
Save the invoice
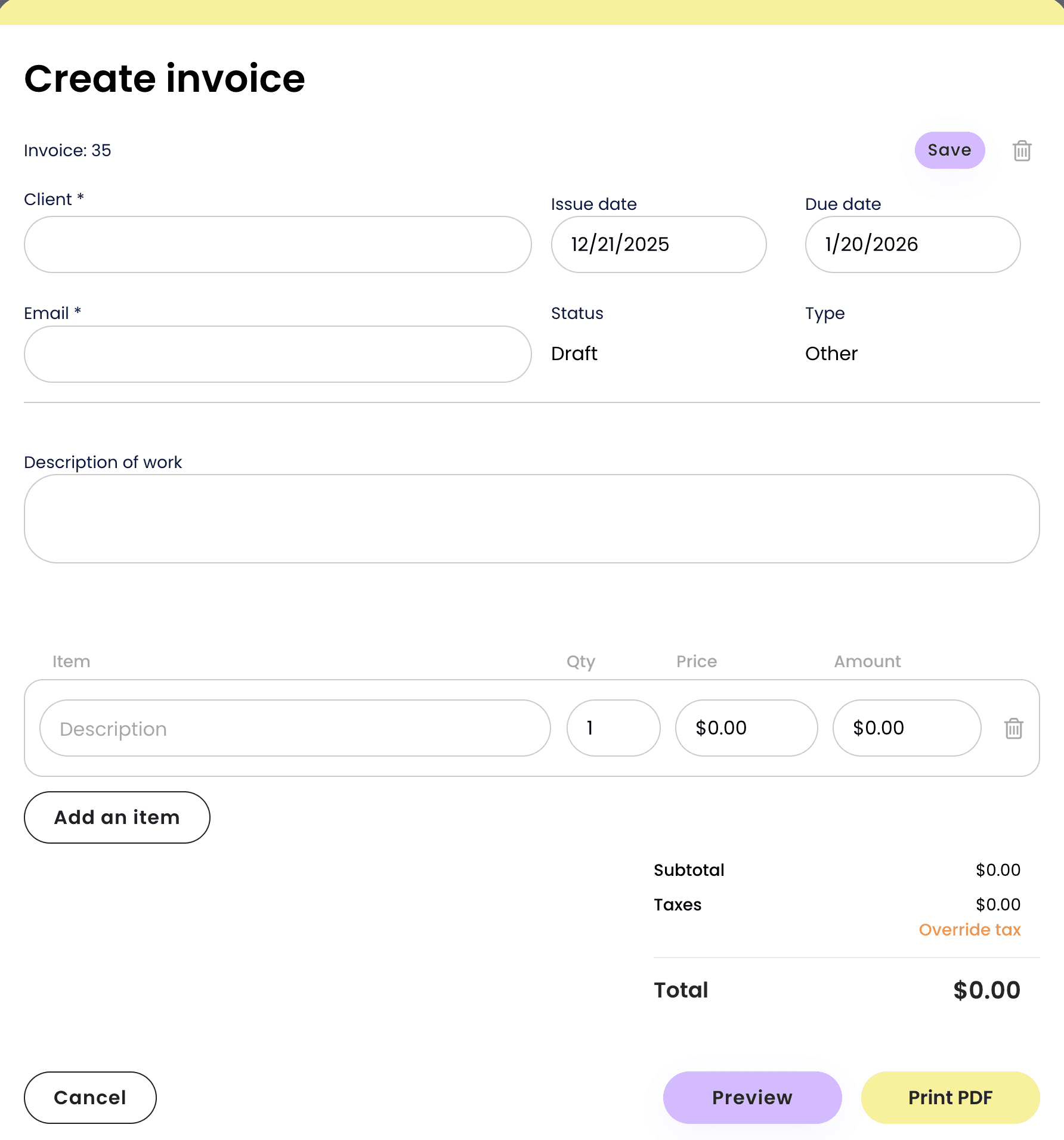[949, 150]
